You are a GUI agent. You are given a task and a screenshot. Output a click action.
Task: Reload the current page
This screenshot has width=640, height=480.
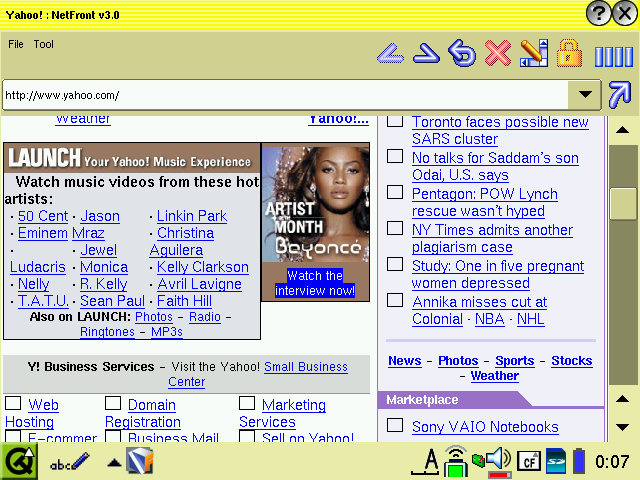[x=462, y=53]
